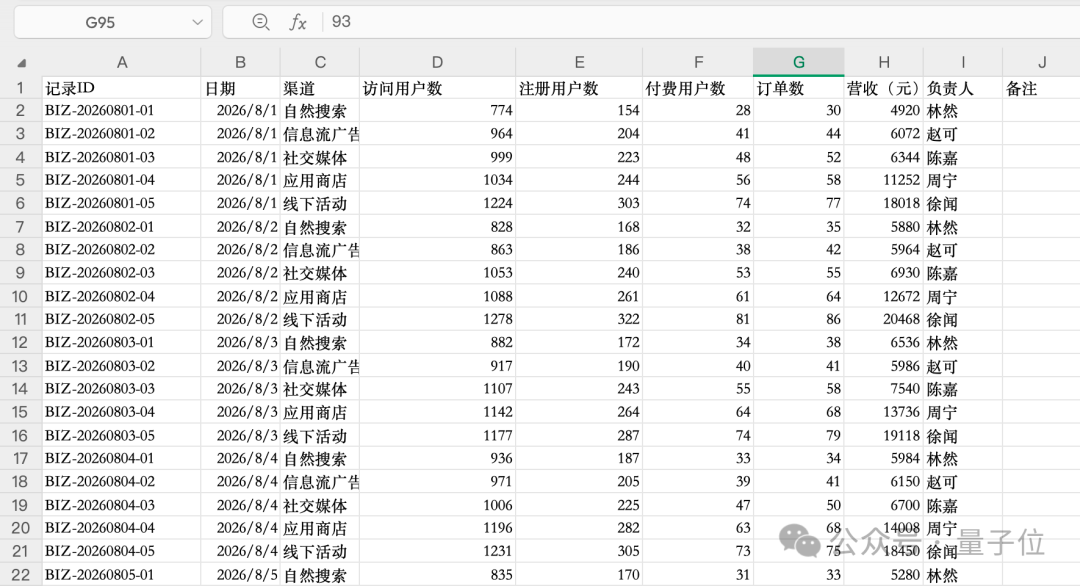The width and height of the screenshot is (1080, 586).
Task: Select column A header
Action: point(121,63)
